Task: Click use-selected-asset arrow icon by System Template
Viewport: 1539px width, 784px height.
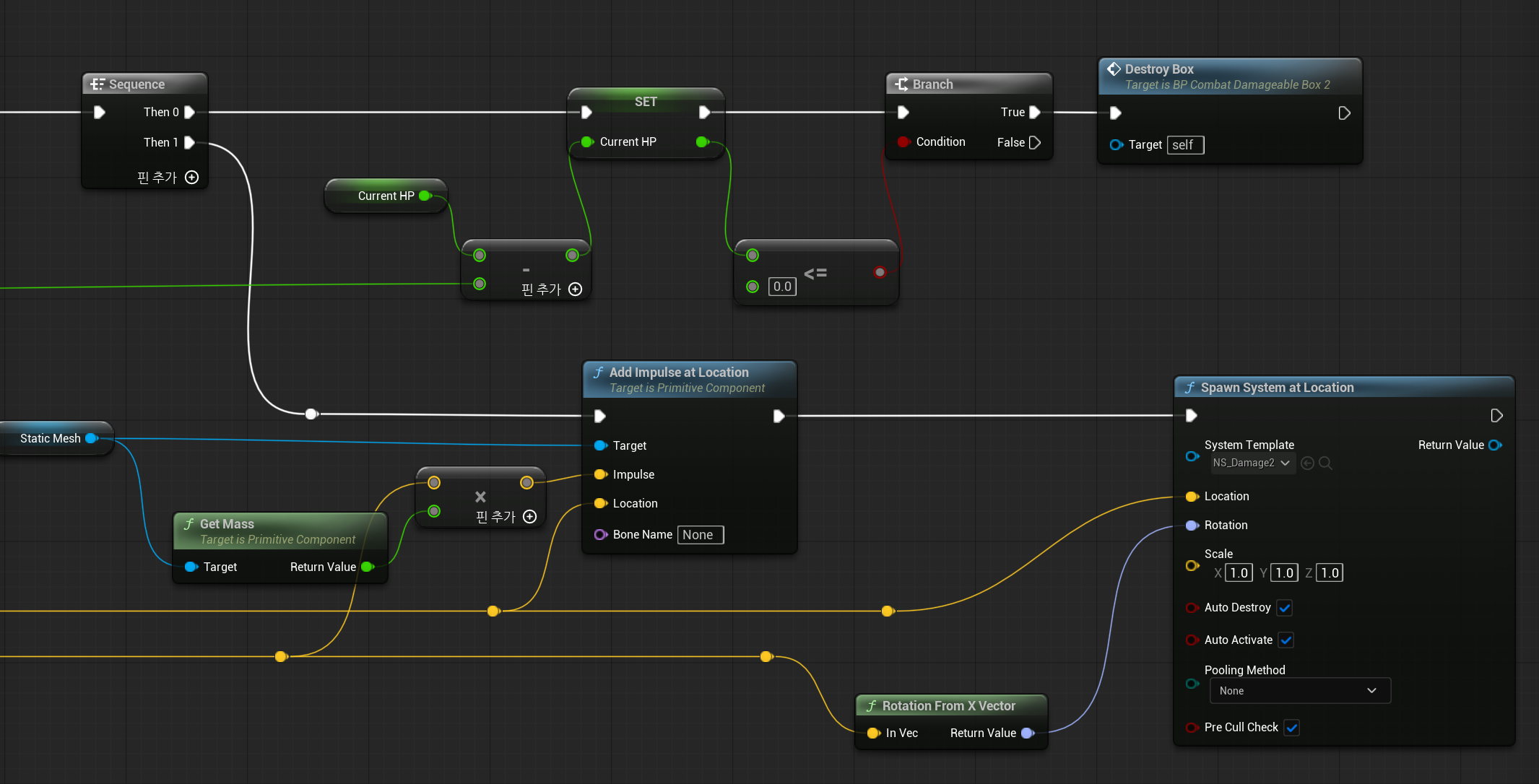Action: coord(1307,463)
